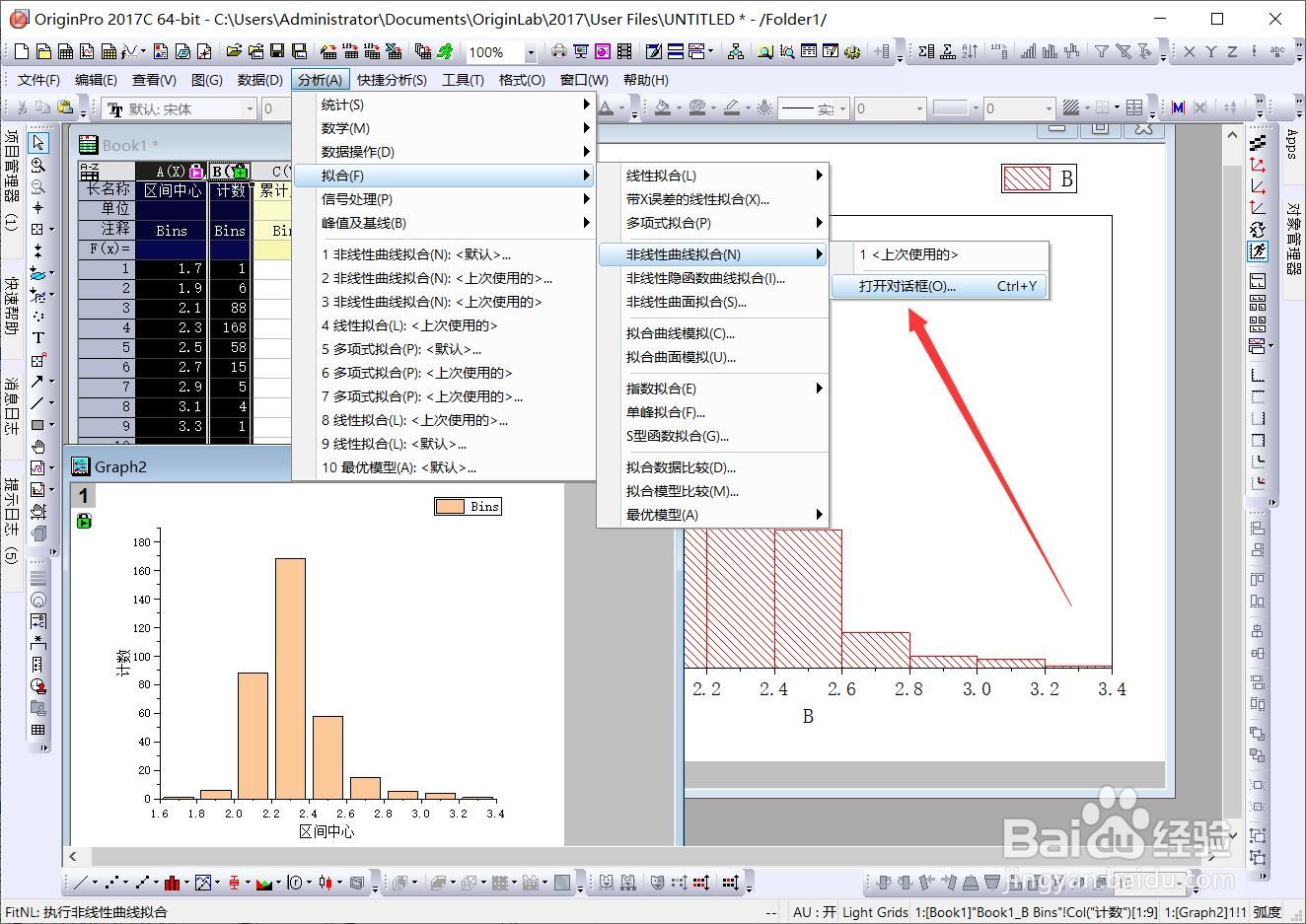This screenshot has width=1306, height=924.
Task: Open the font name dropdown
Action: tap(249, 108)
